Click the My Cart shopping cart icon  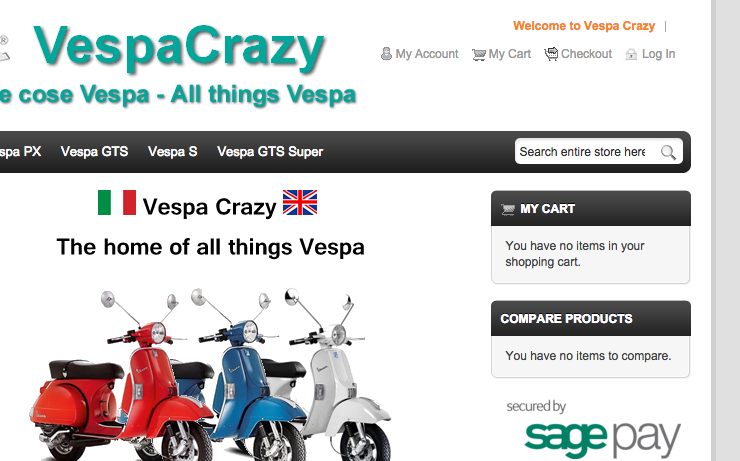pyautogui.click(x=479, y=55)
